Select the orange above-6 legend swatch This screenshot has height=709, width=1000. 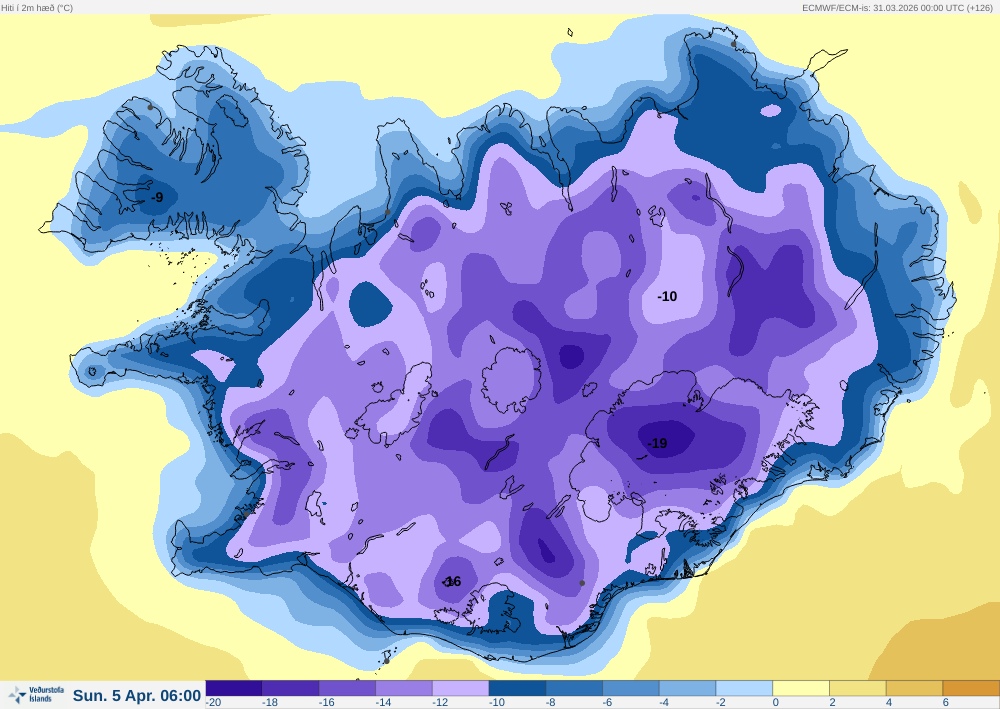(971, 688)
